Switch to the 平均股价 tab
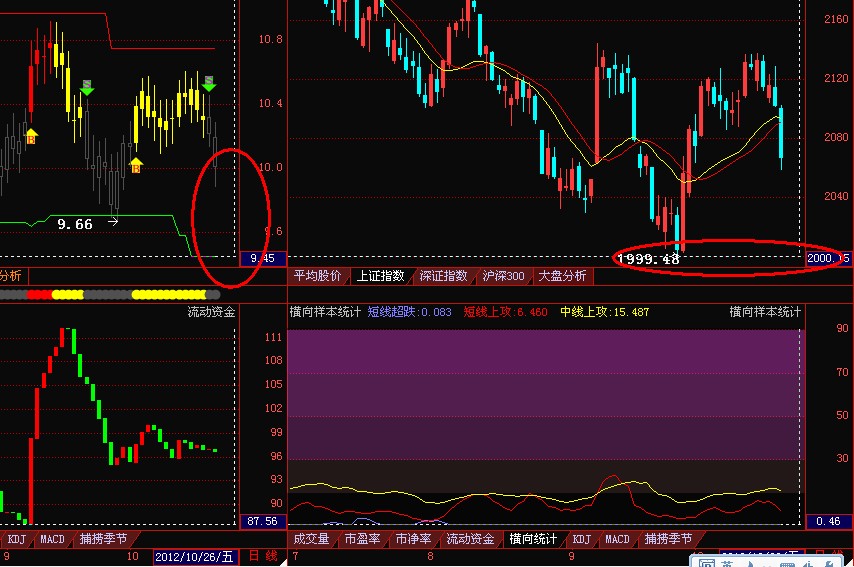Image resolution: width=854 pixels, height=567 pixels. tap(317, 276)
